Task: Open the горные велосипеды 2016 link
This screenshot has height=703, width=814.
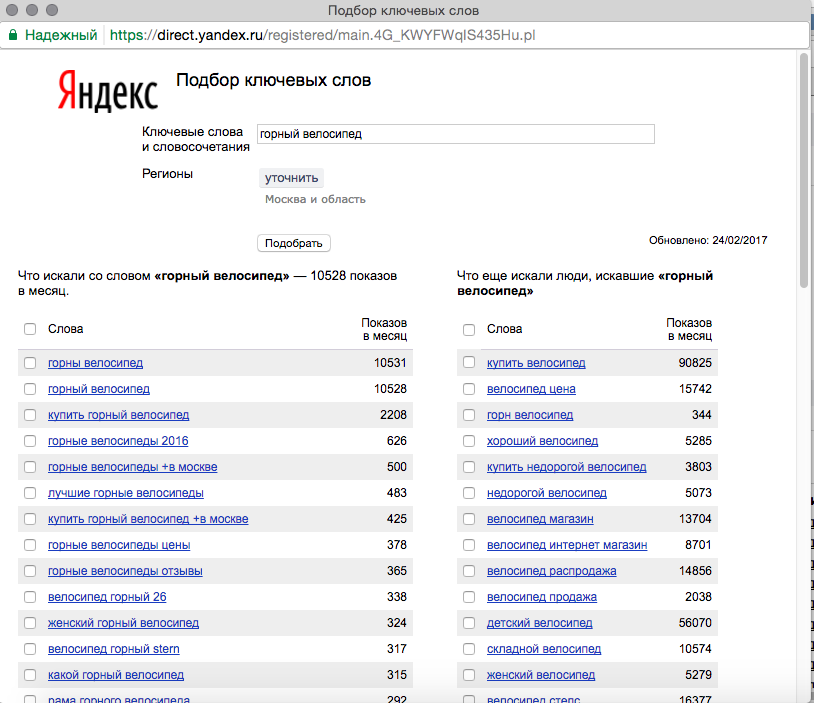Action: pos(118,441)
